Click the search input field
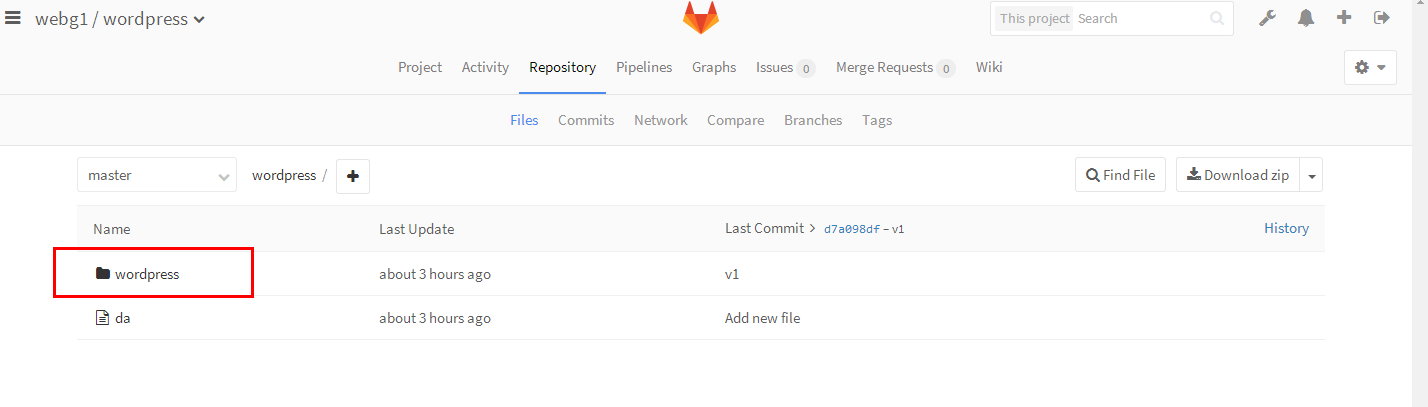 pos(1140,18)
